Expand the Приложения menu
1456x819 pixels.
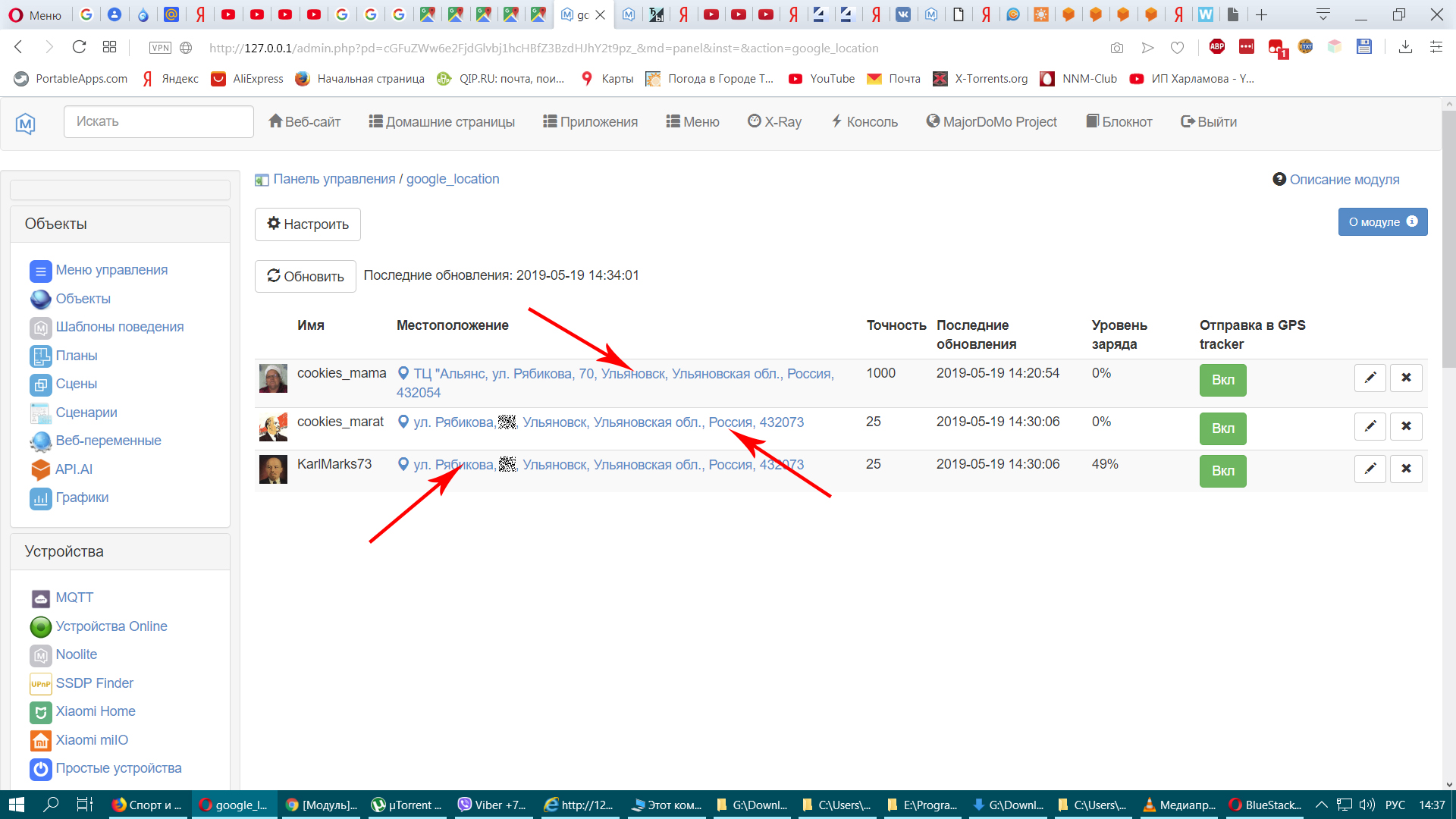pyautogui.click(x=590, y=122)
